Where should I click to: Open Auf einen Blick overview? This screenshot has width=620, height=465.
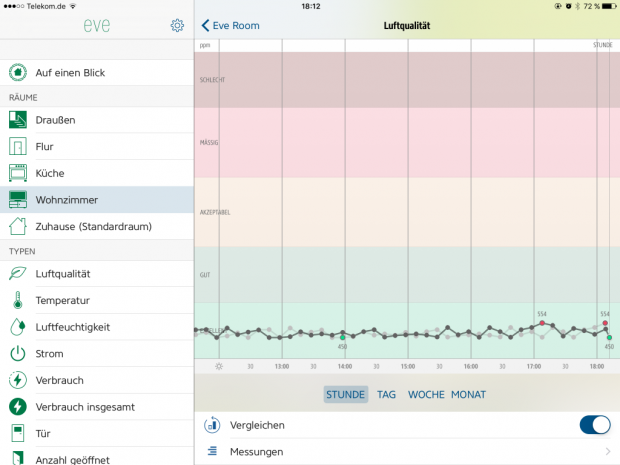[x=97, y=72]
